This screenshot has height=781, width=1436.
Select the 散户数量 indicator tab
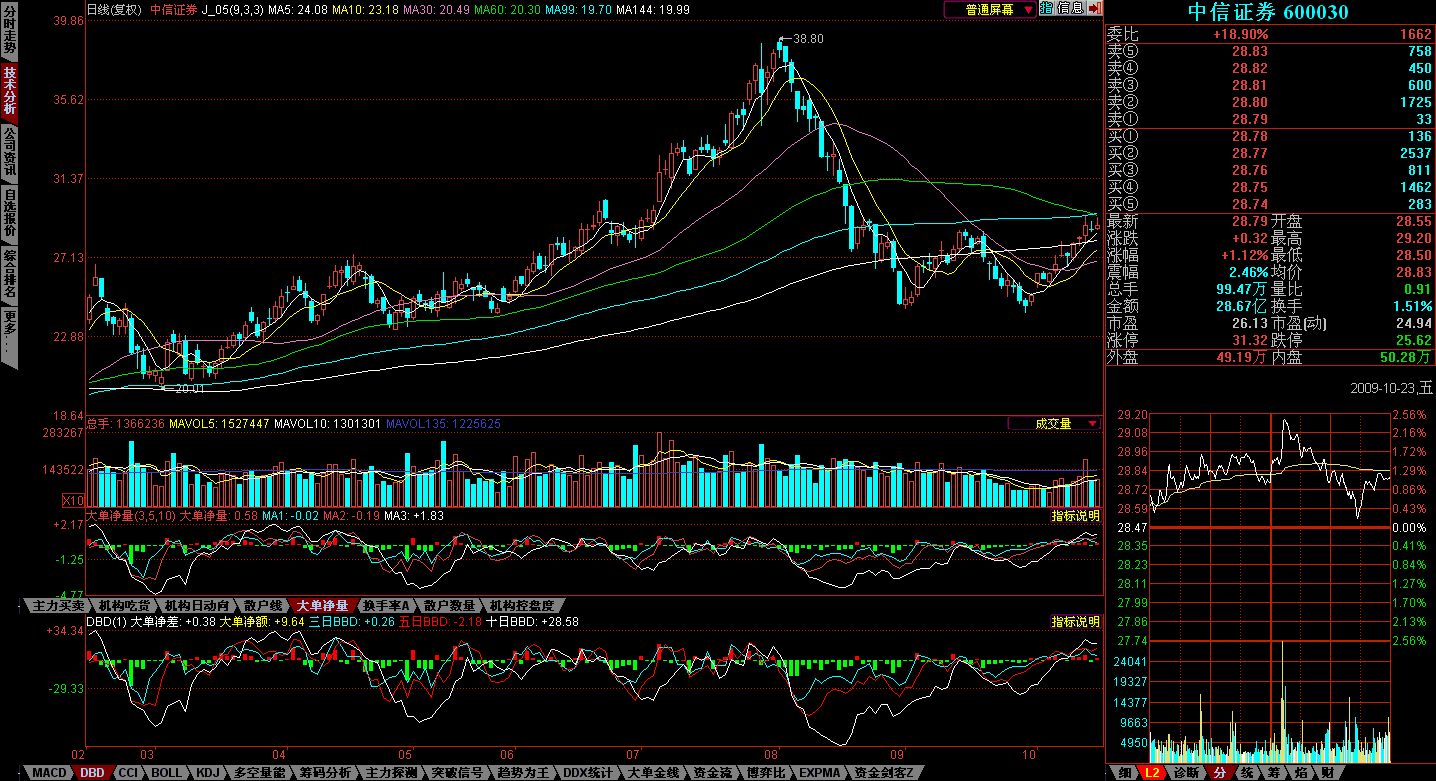[450, 606]
